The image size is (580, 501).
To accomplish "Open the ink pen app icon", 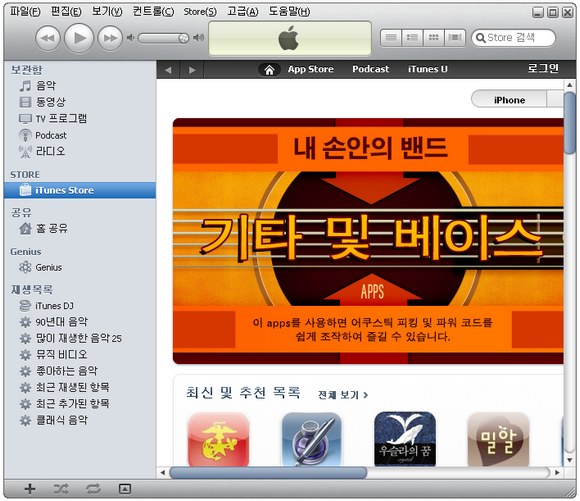I will pyautogui.click(x=311, y=440).
